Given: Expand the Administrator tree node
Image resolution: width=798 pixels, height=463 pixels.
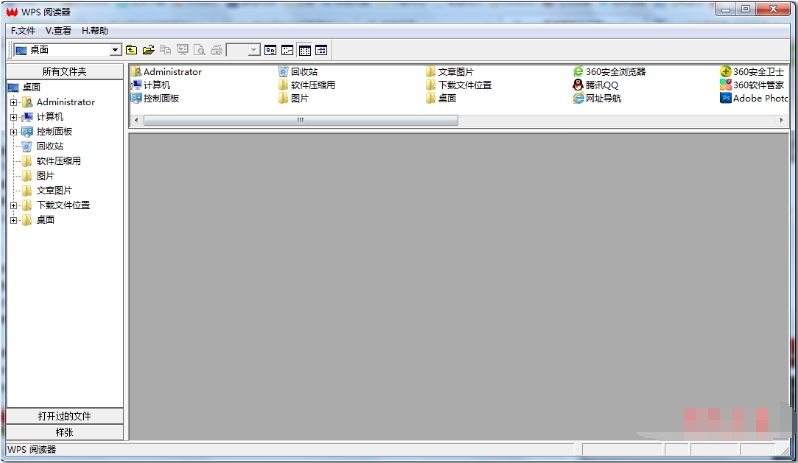Looking at the screenshot, I should pos(14,102).
